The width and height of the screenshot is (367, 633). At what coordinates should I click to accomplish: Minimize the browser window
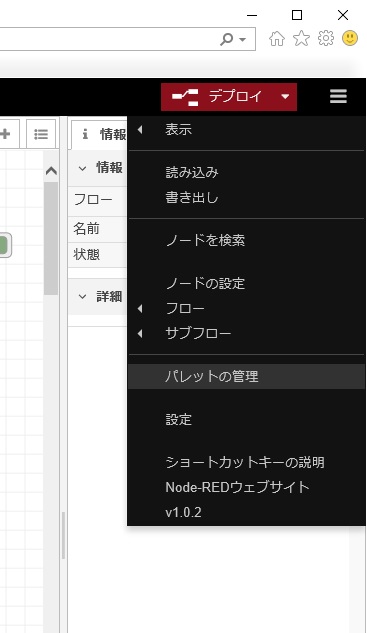point(252,15)
